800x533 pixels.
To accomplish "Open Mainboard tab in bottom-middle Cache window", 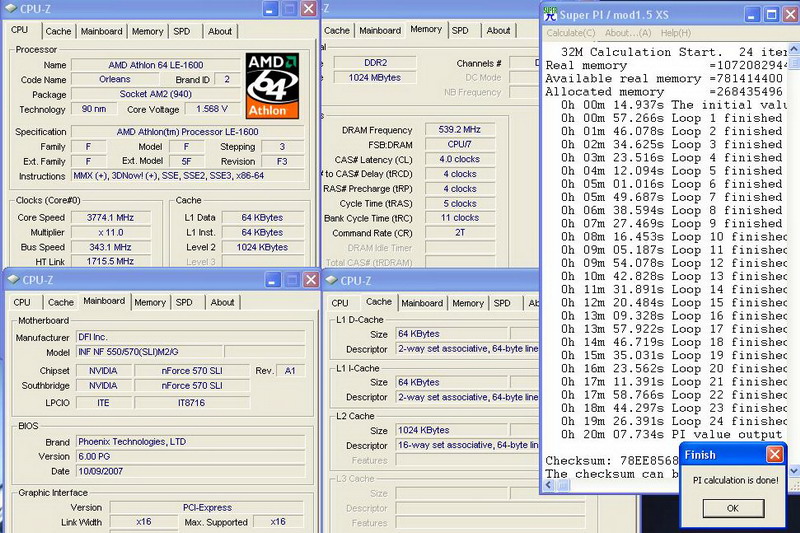I will [x=422, y=303].
